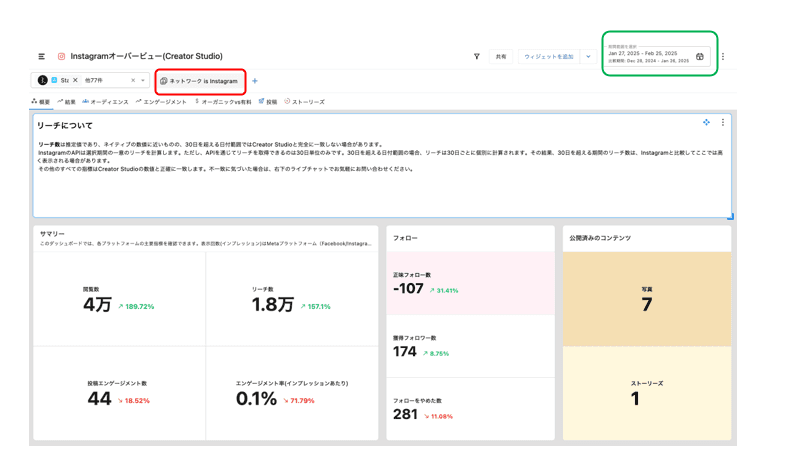The height and width of the screenshot is (474, 793).
Task: Expand the account selector dropdown arrow
Action: tap(143, 81)
